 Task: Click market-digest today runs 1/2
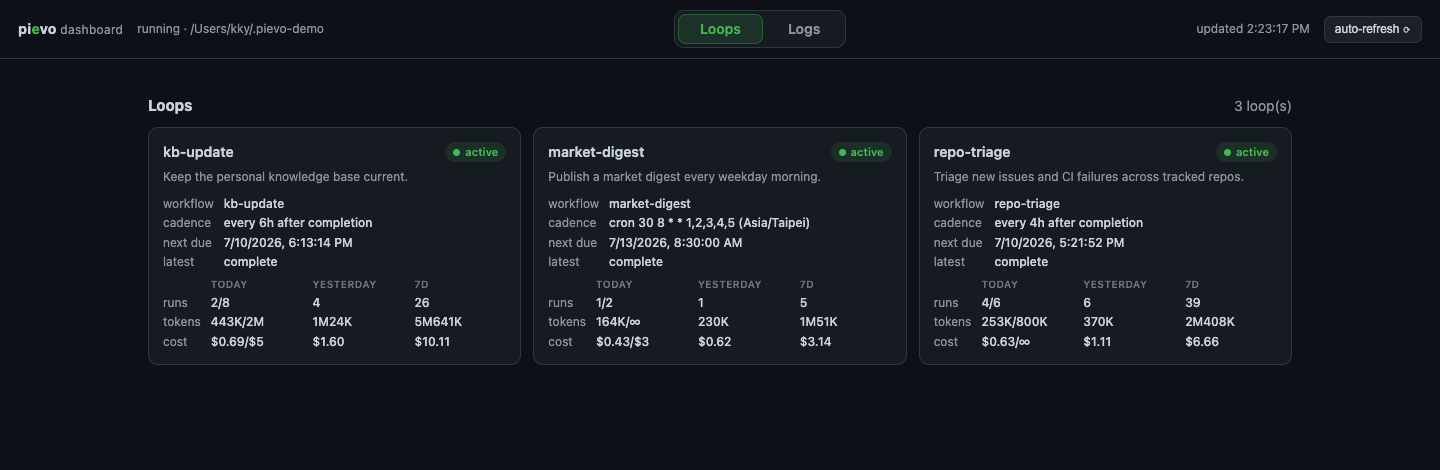pos(605,302)
